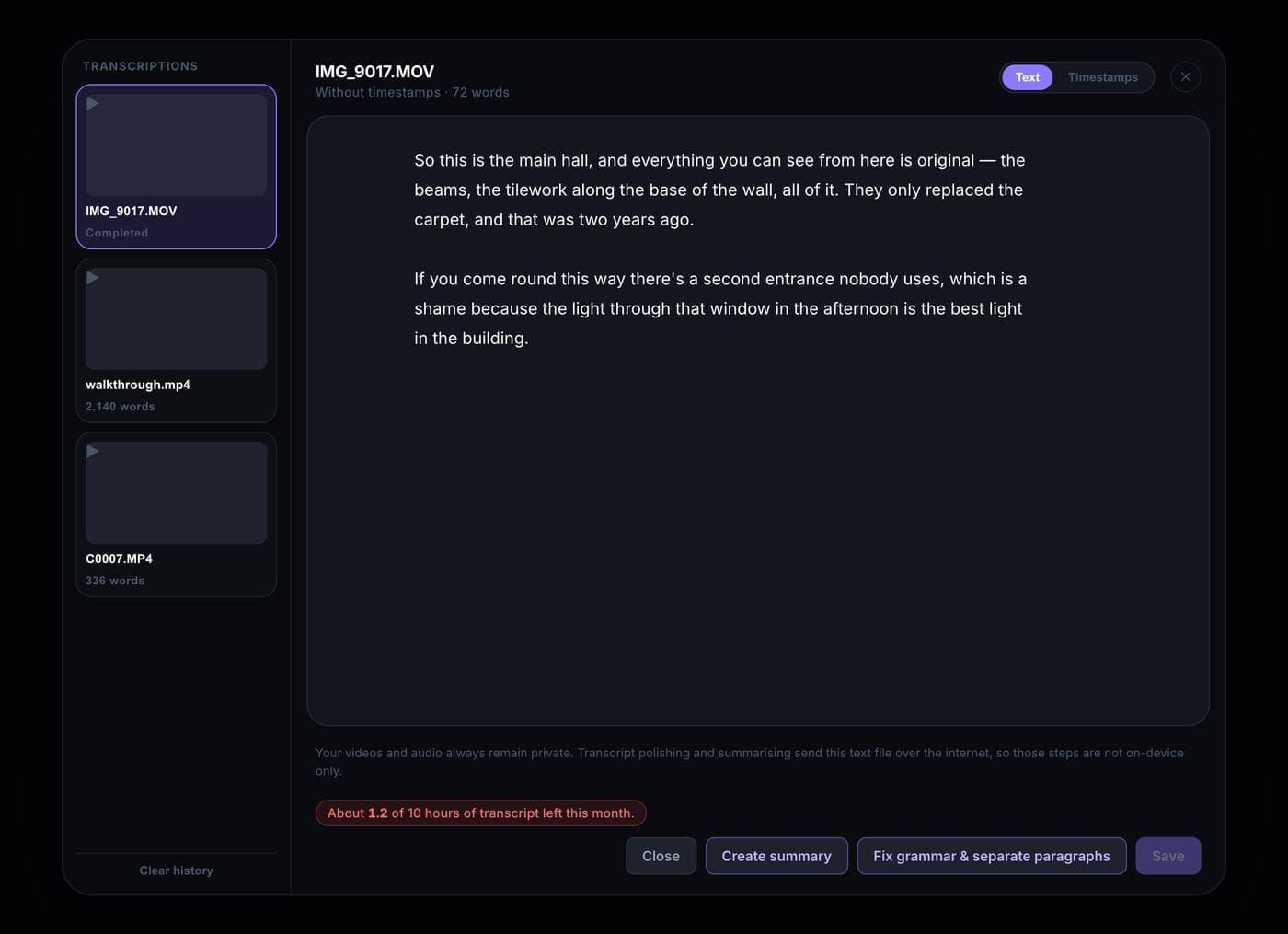Click the Close button
This screenshot has width=1288, height=934.
tap(661, 856)
